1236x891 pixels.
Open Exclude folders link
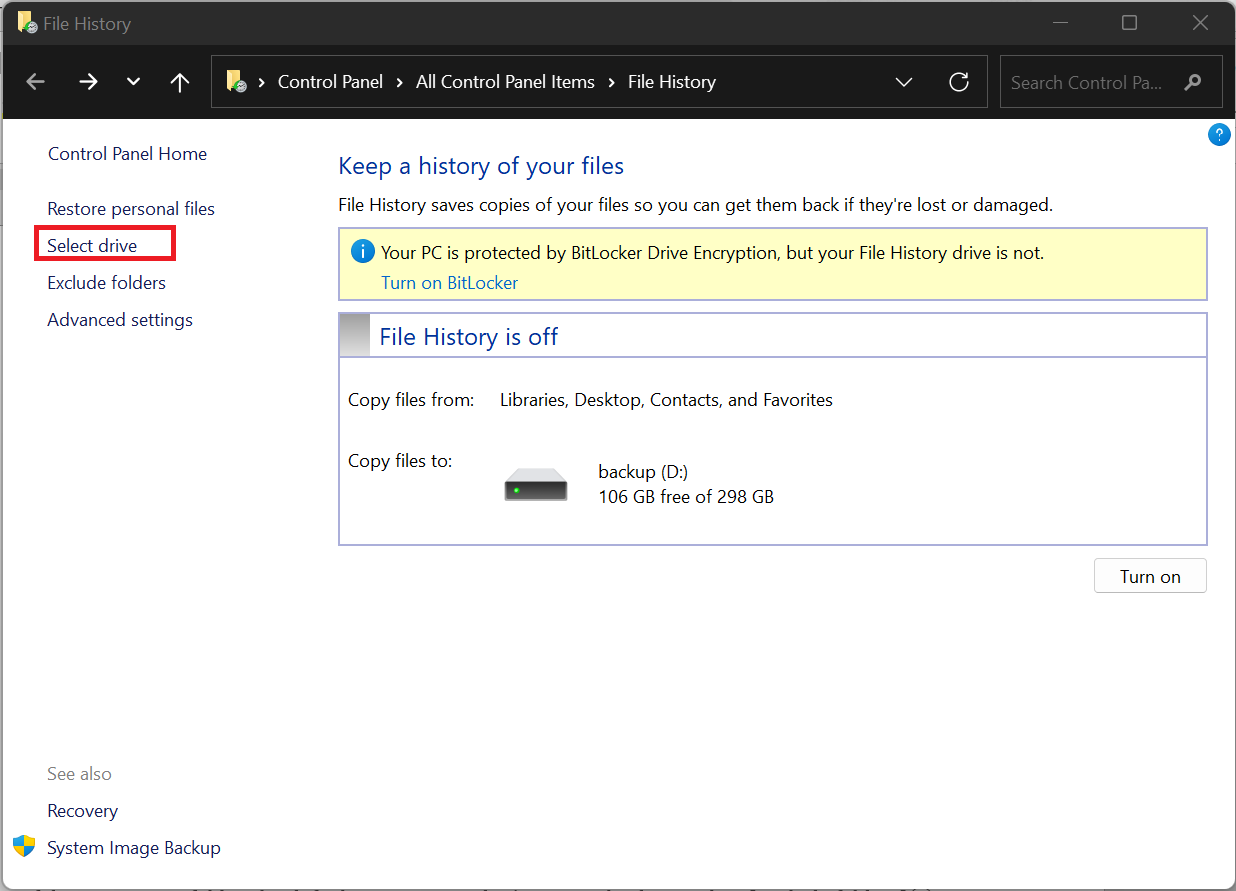pos(106,283)
